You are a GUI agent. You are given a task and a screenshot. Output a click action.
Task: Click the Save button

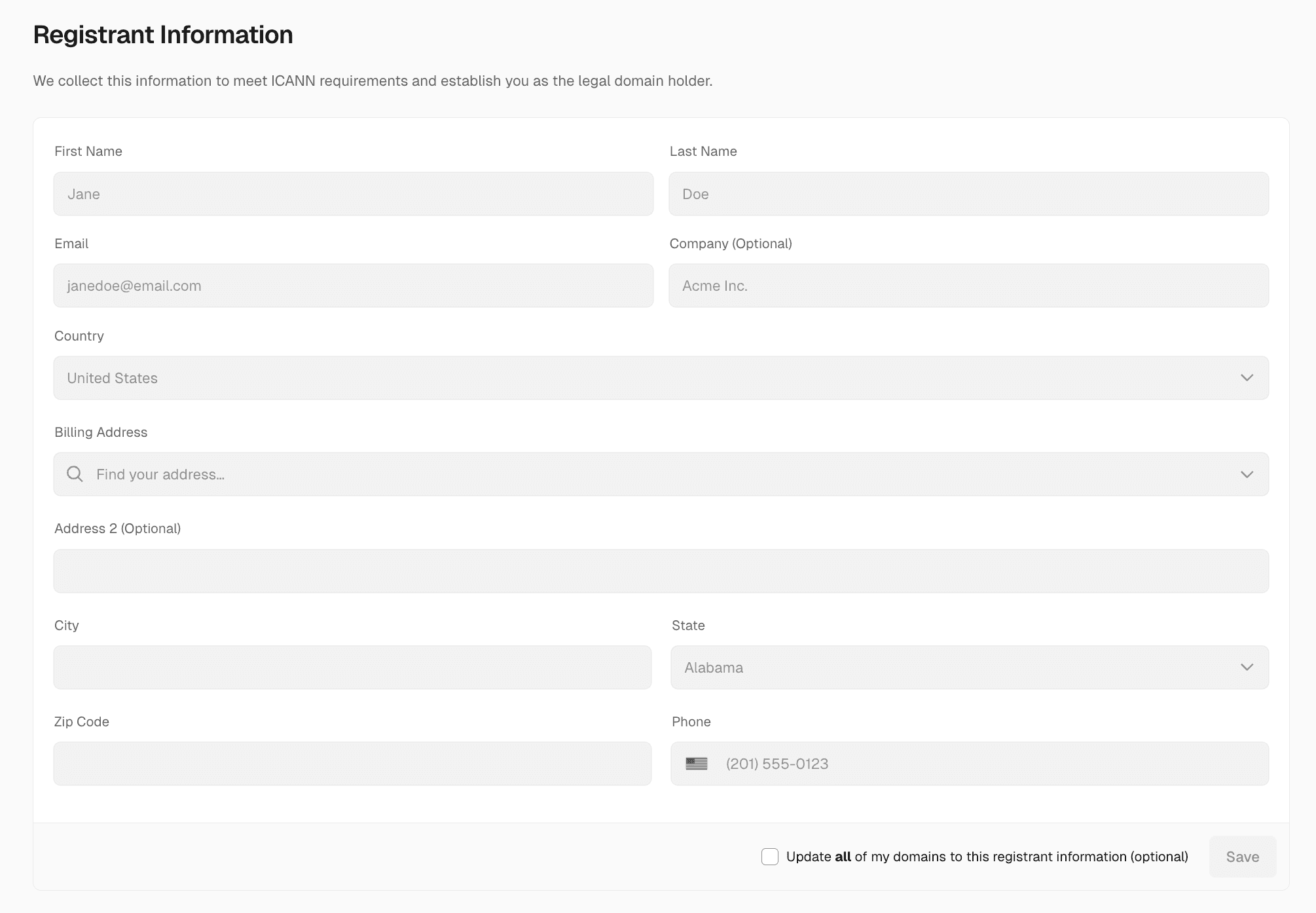[1241, 856]
